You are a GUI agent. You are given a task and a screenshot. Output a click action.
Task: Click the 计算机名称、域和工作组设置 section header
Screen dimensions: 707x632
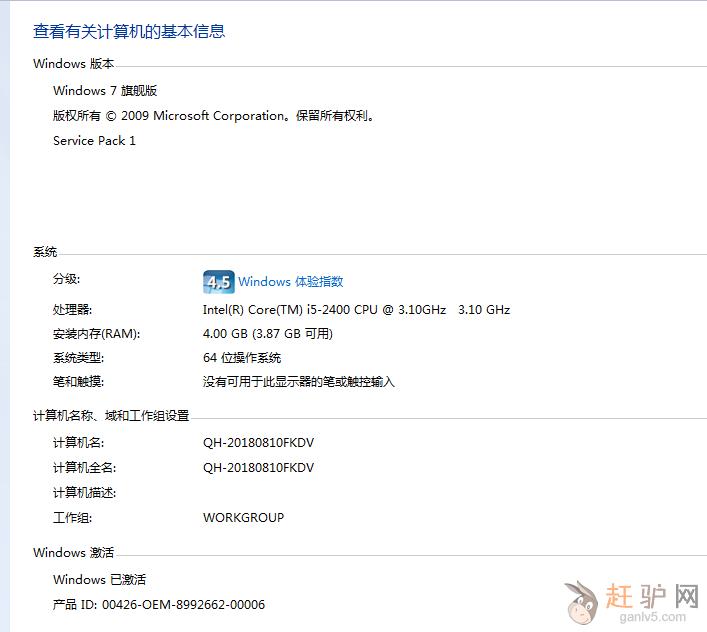(x=111, y=416)
